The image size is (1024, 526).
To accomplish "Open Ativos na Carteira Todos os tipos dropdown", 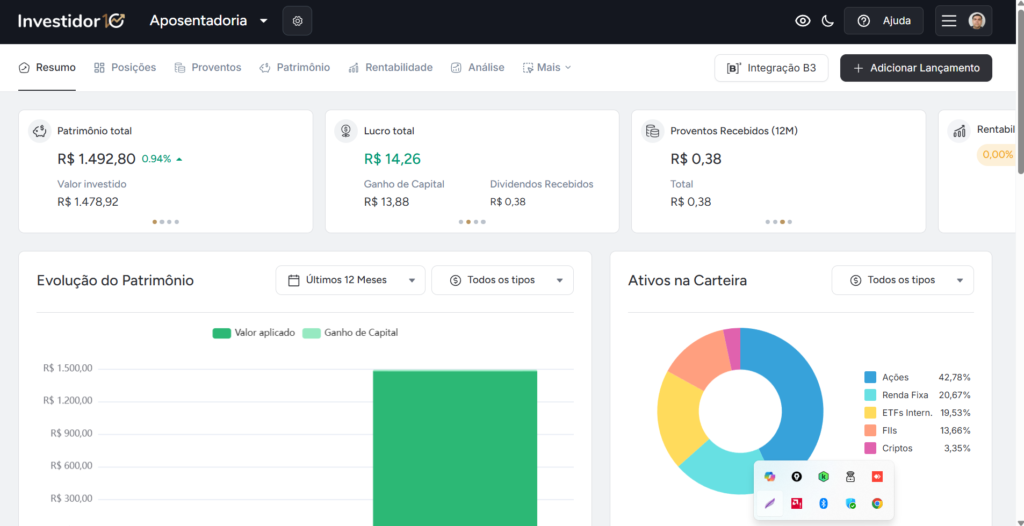I will coord(903,280).
